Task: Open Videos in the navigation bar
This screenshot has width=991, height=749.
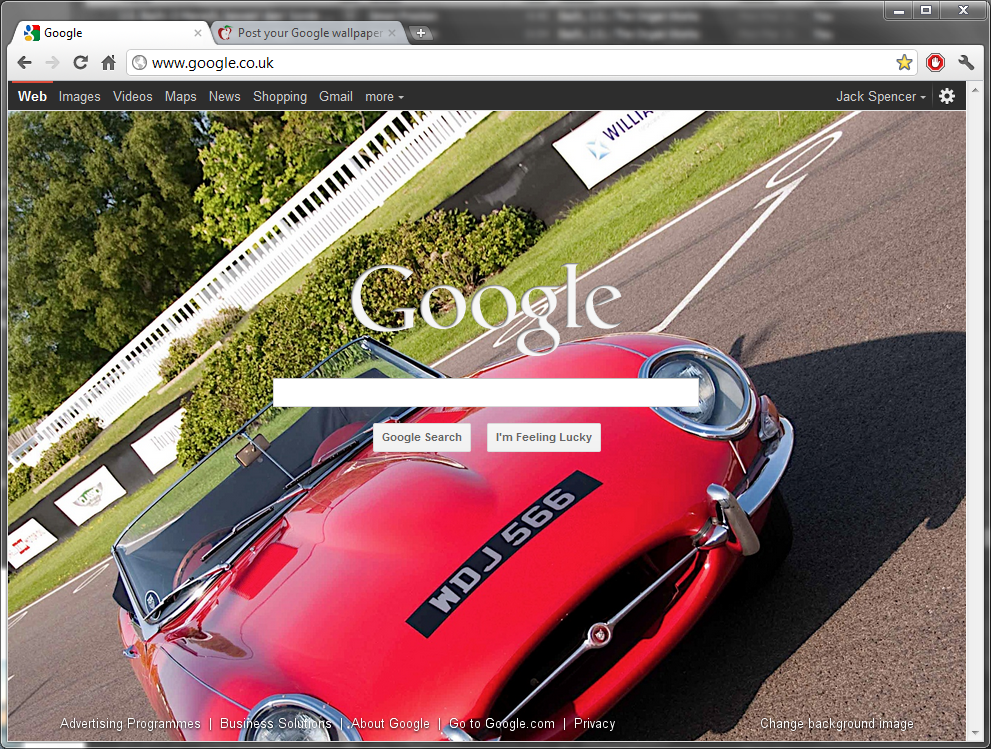Action: pyautogui.click(x=133, y=96)
